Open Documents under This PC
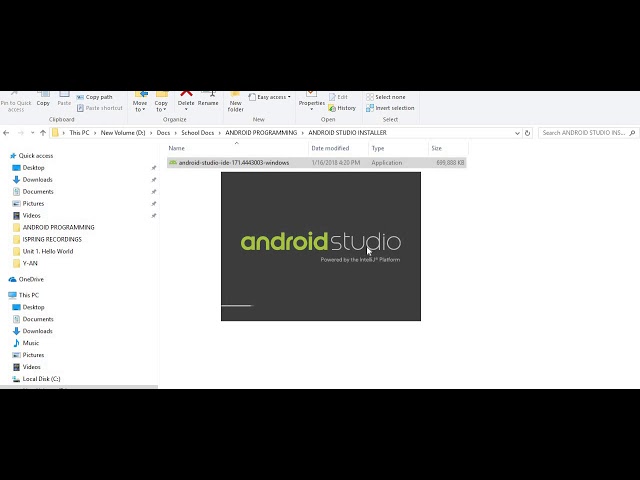Screen dimensions: 640x480 tap(38, 319)
